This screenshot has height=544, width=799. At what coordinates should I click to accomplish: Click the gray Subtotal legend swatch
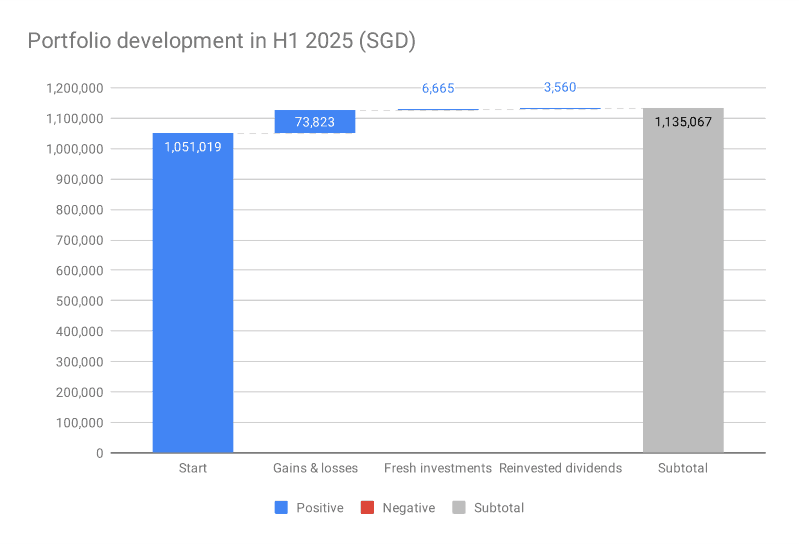point(460,508)
